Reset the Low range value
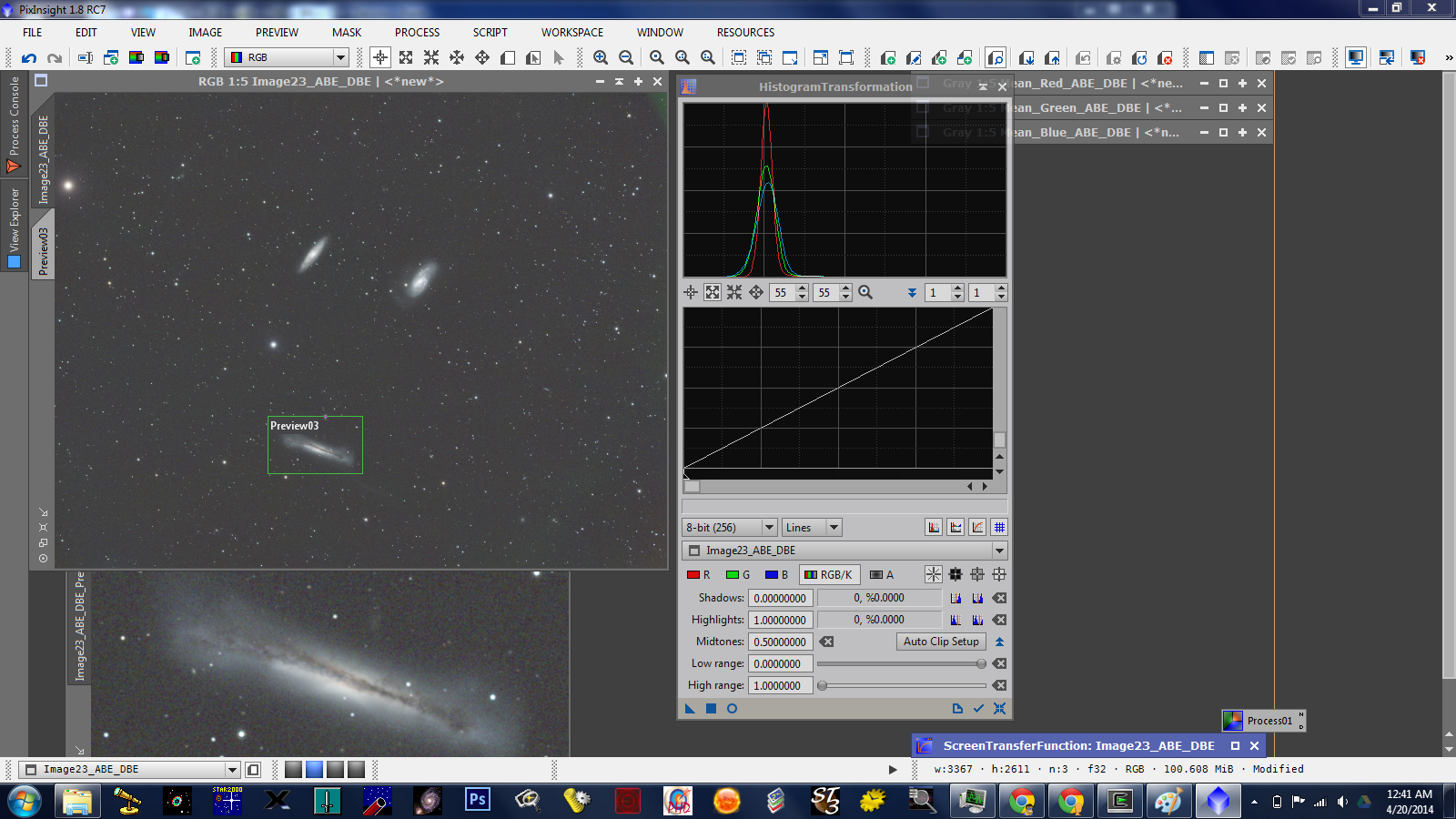This screenshot has height=819, width=1456. coord(999,663)
